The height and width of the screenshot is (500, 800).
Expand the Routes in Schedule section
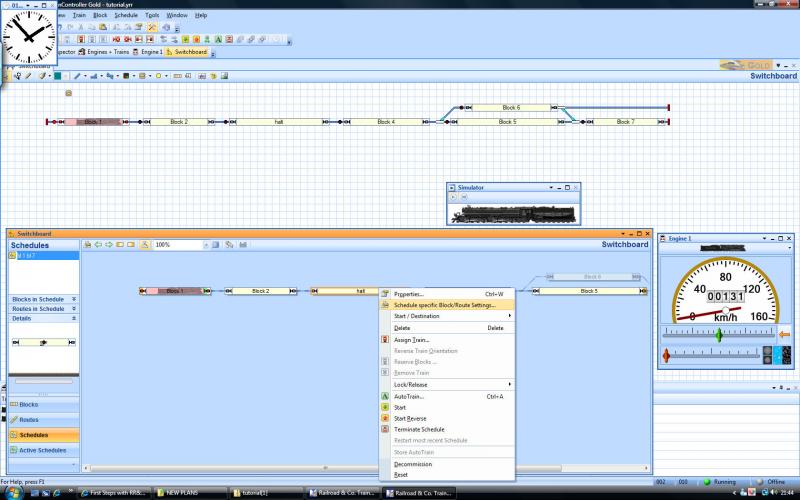(x=73, y=309)
